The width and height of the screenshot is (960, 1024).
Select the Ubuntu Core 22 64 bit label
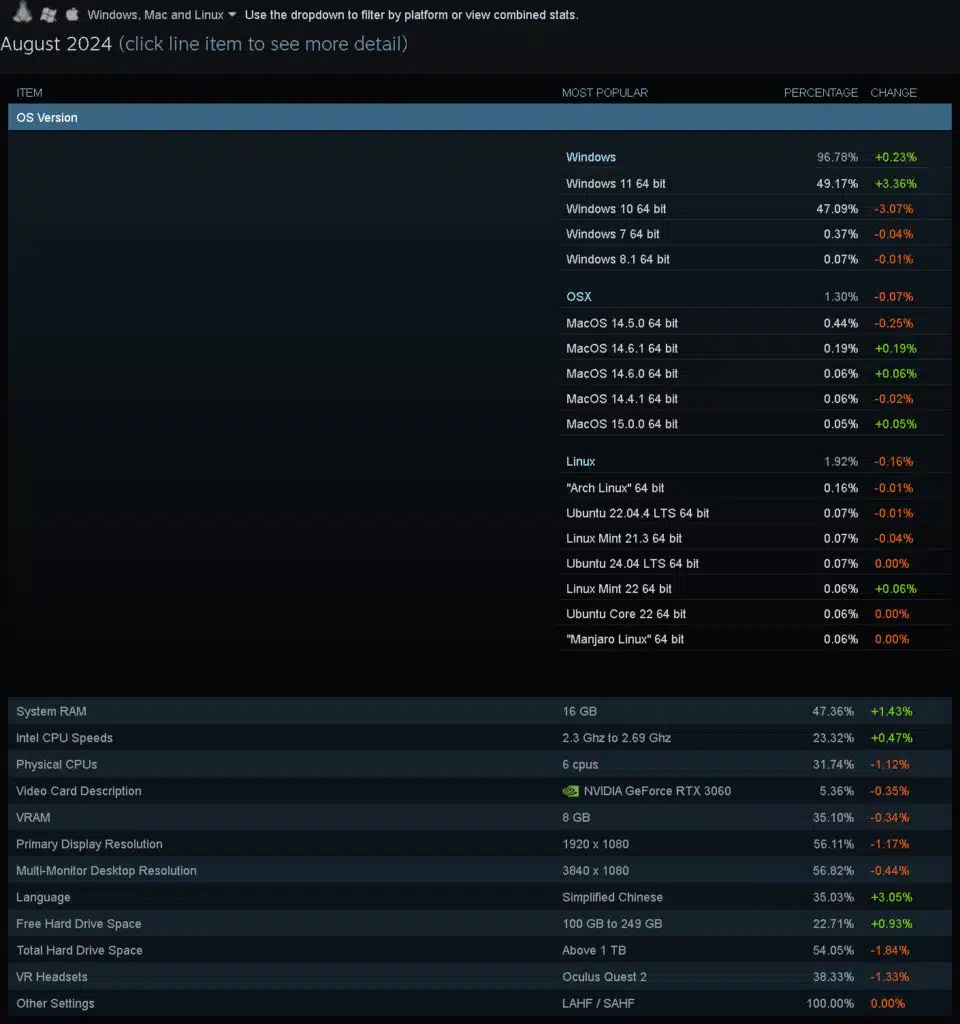pos(626,614)
